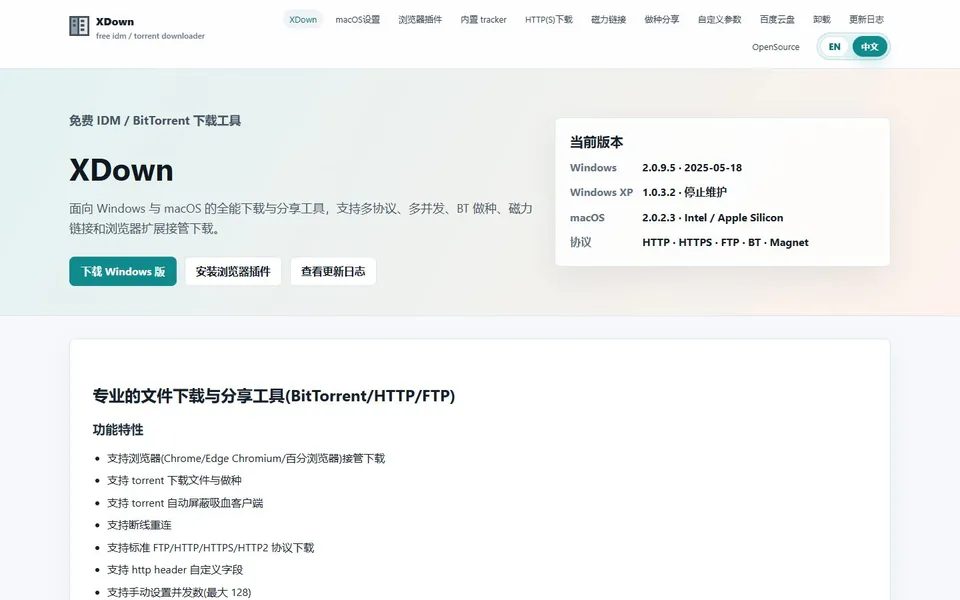Click the 免费 IDM / BitTorrent 下载工具 text

click(x=155, y=121)
